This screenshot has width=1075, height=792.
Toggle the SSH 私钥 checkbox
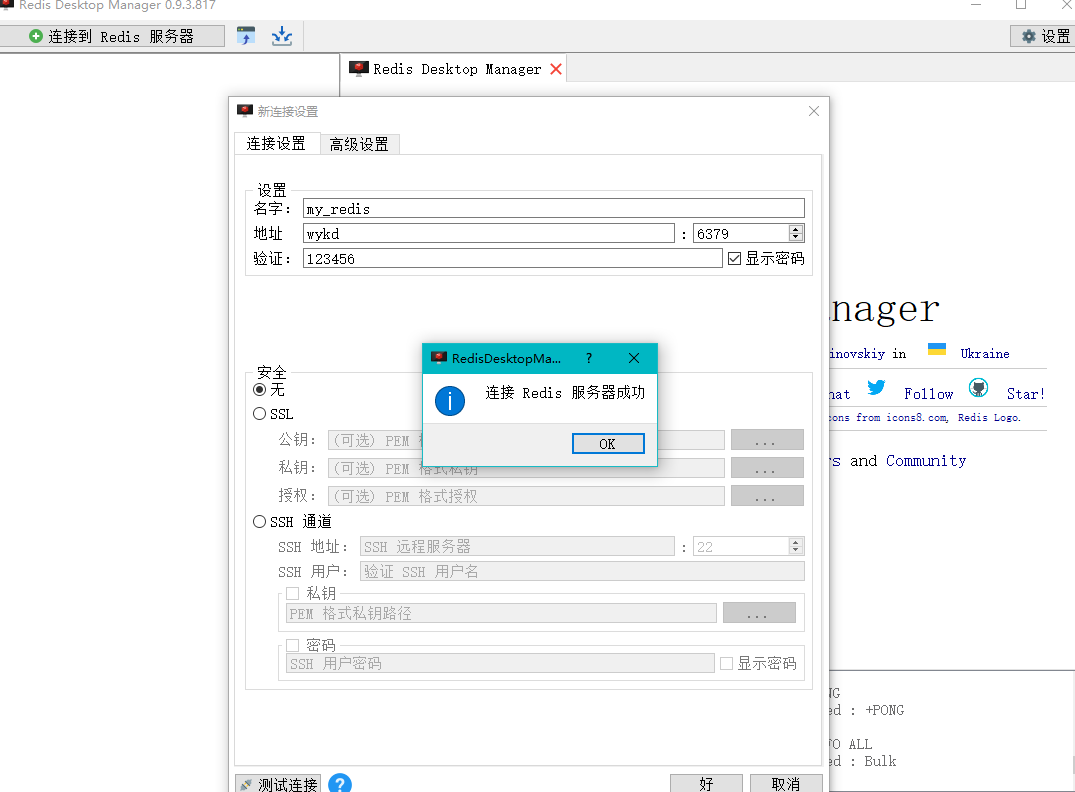point(293,593)
